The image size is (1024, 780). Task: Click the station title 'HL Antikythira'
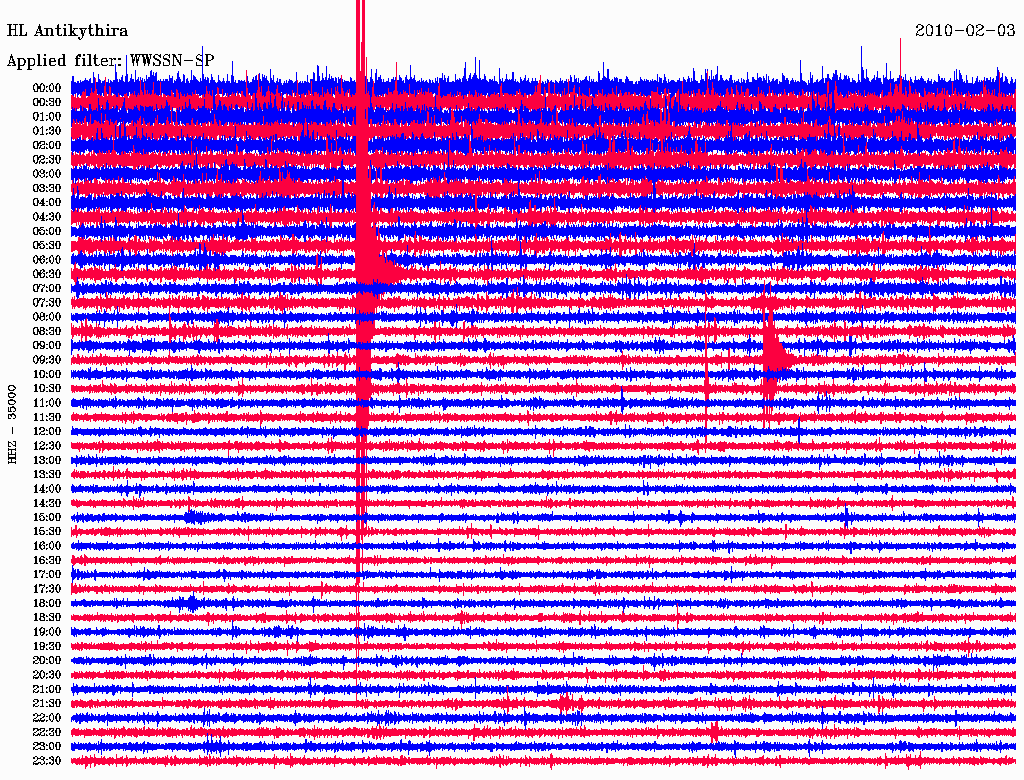67,31
